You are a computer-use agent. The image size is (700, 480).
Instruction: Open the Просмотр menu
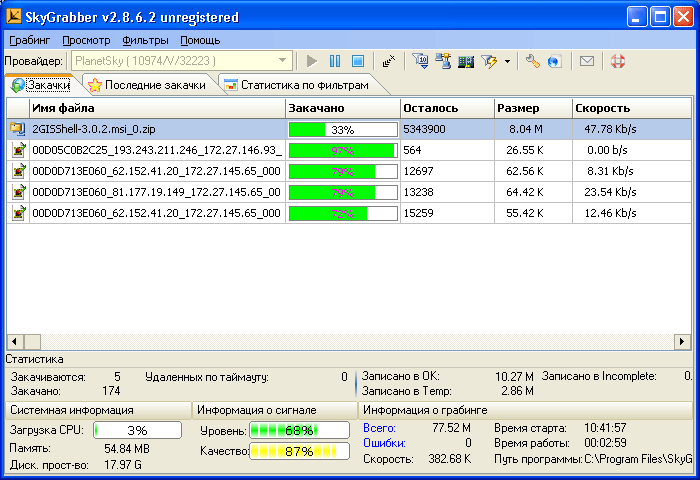click(x=86, y=40)
